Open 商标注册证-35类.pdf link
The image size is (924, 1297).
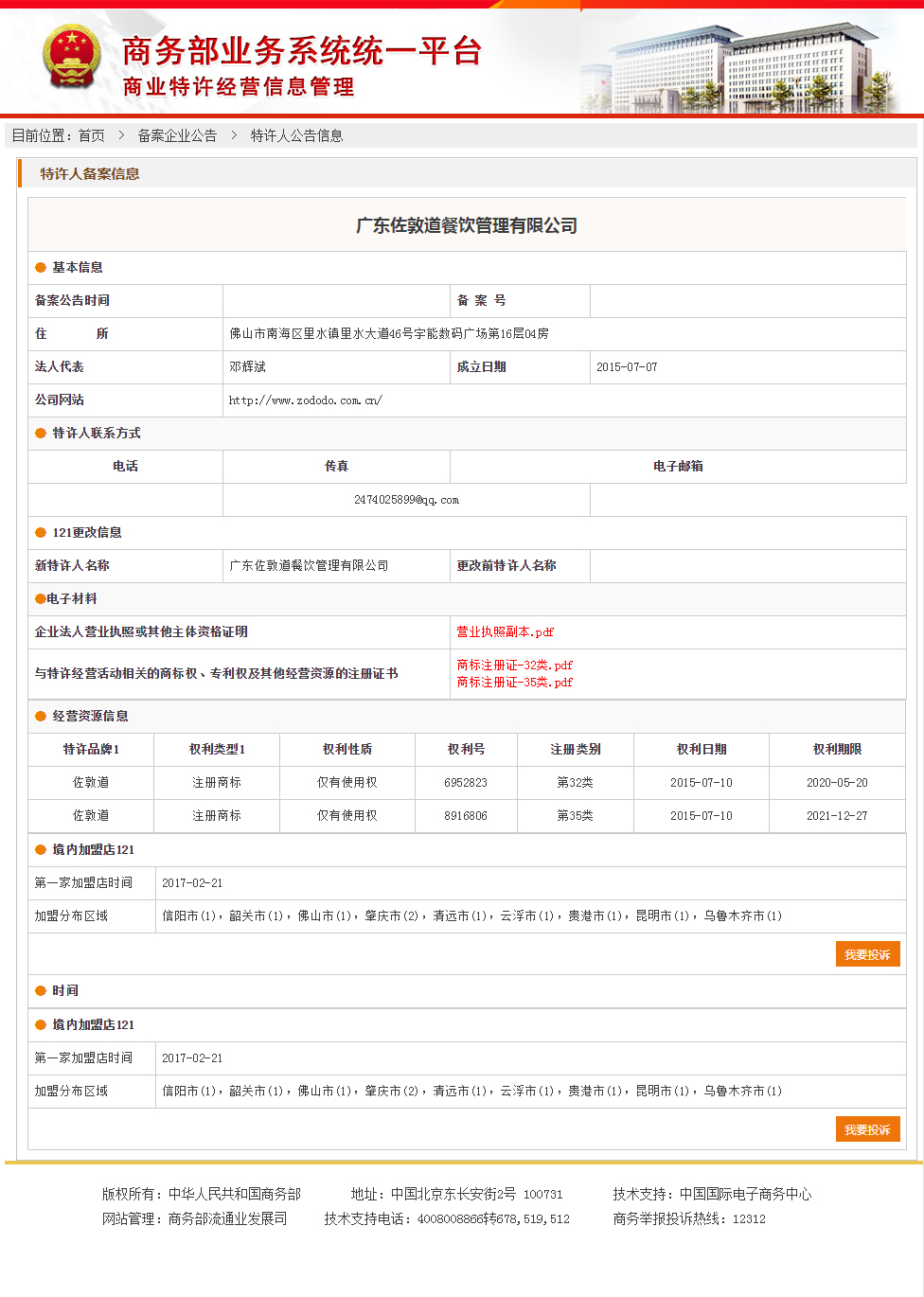tap(514, 682)
